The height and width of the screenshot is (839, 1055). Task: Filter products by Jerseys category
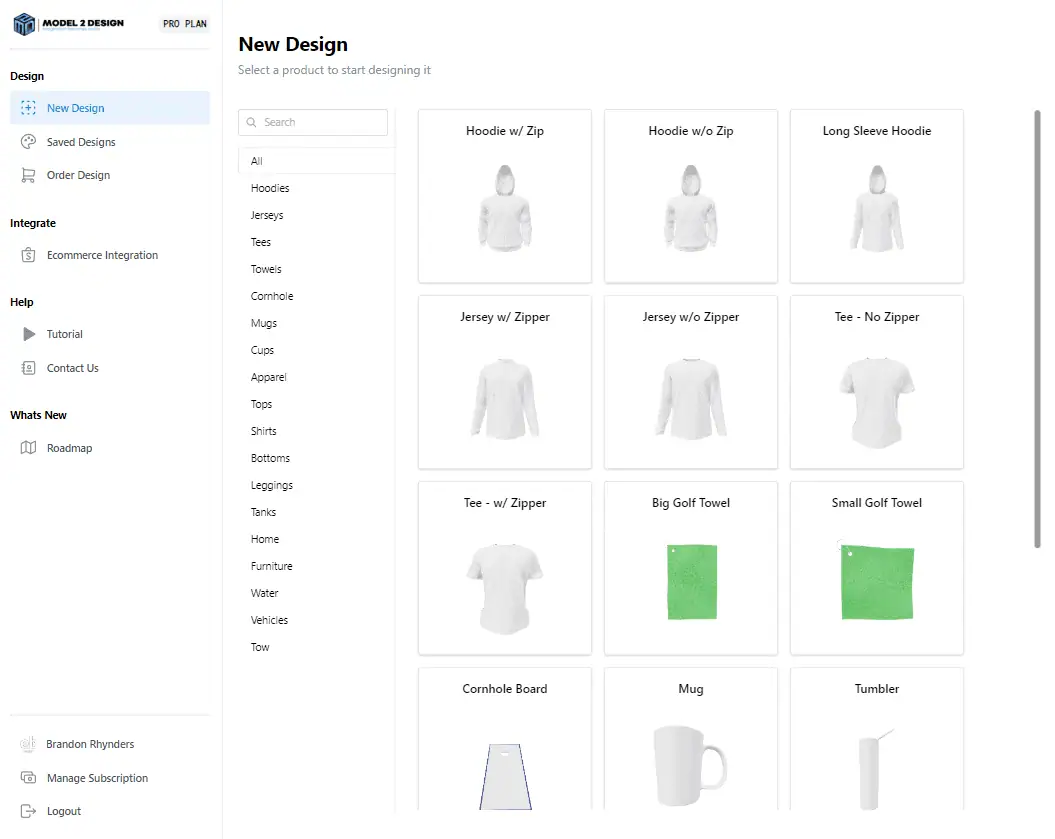coord(267,215)
